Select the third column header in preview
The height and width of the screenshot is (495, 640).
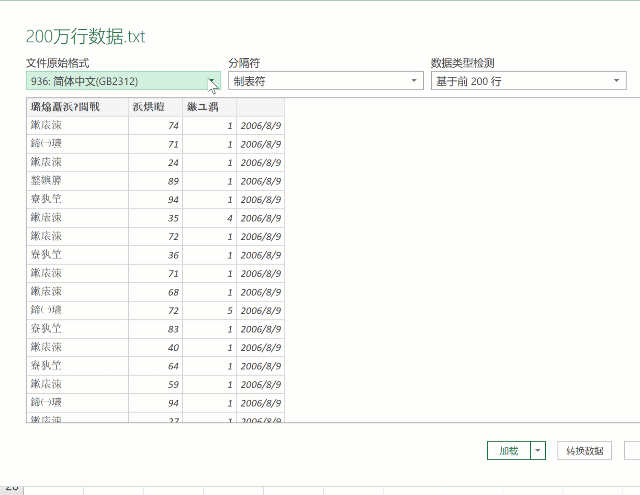(208, 106)
